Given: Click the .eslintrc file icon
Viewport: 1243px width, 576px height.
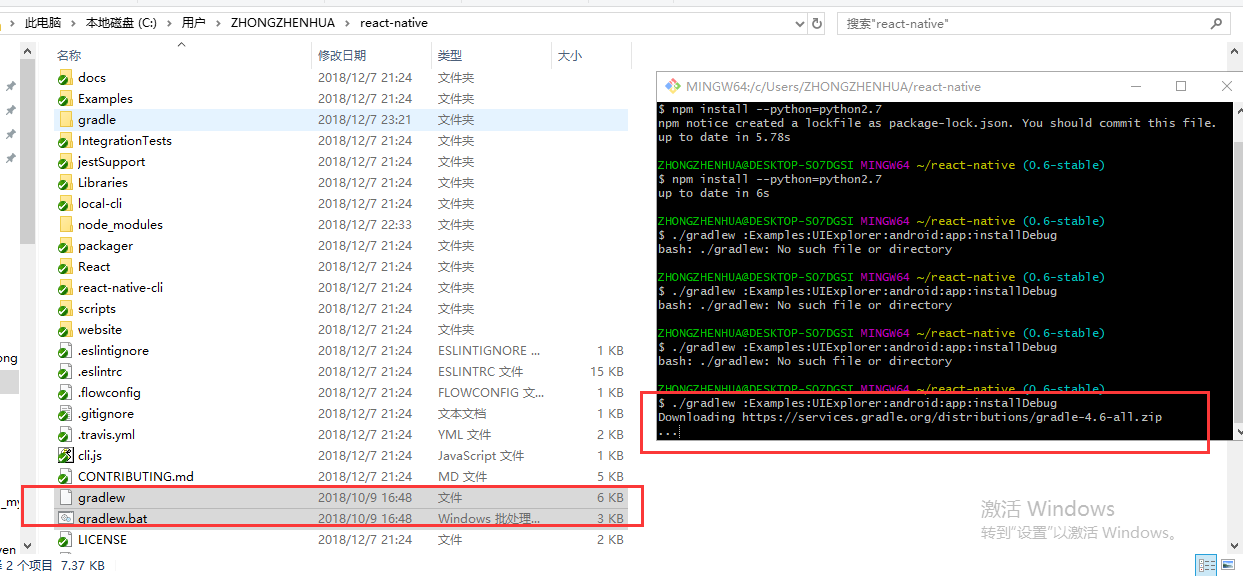Looking at the screenshot, I should click(65, 372).
